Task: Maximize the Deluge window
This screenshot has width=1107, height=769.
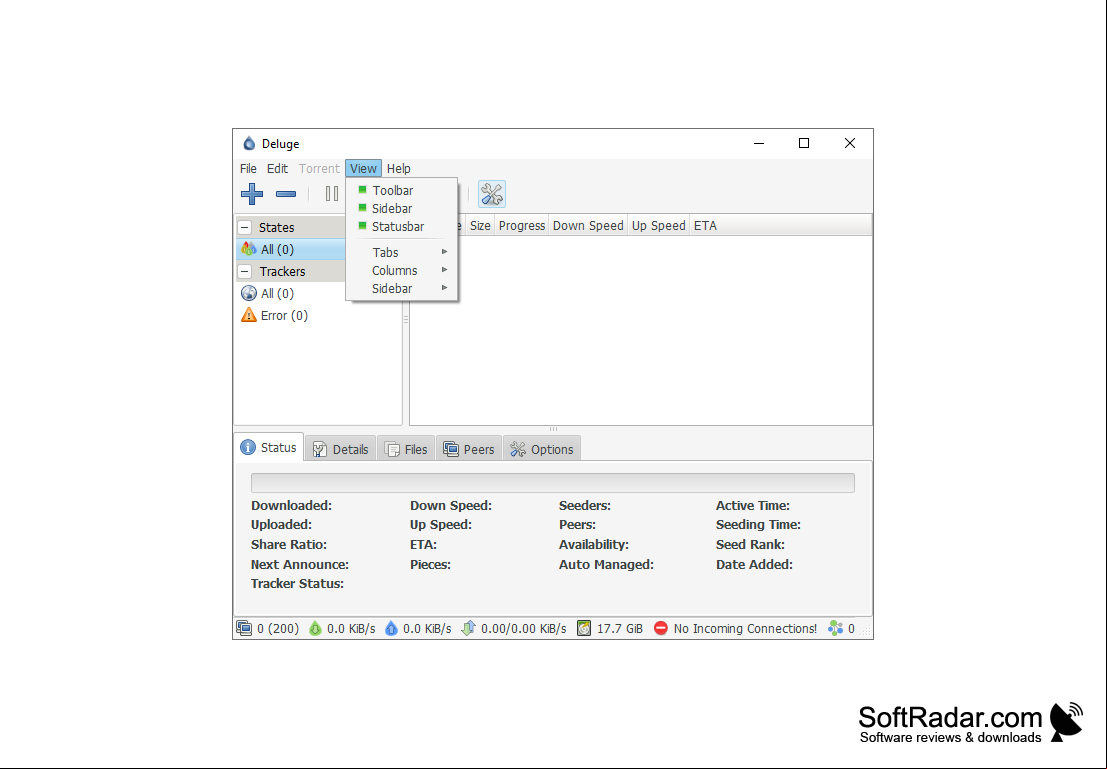Action: [803, 143]
